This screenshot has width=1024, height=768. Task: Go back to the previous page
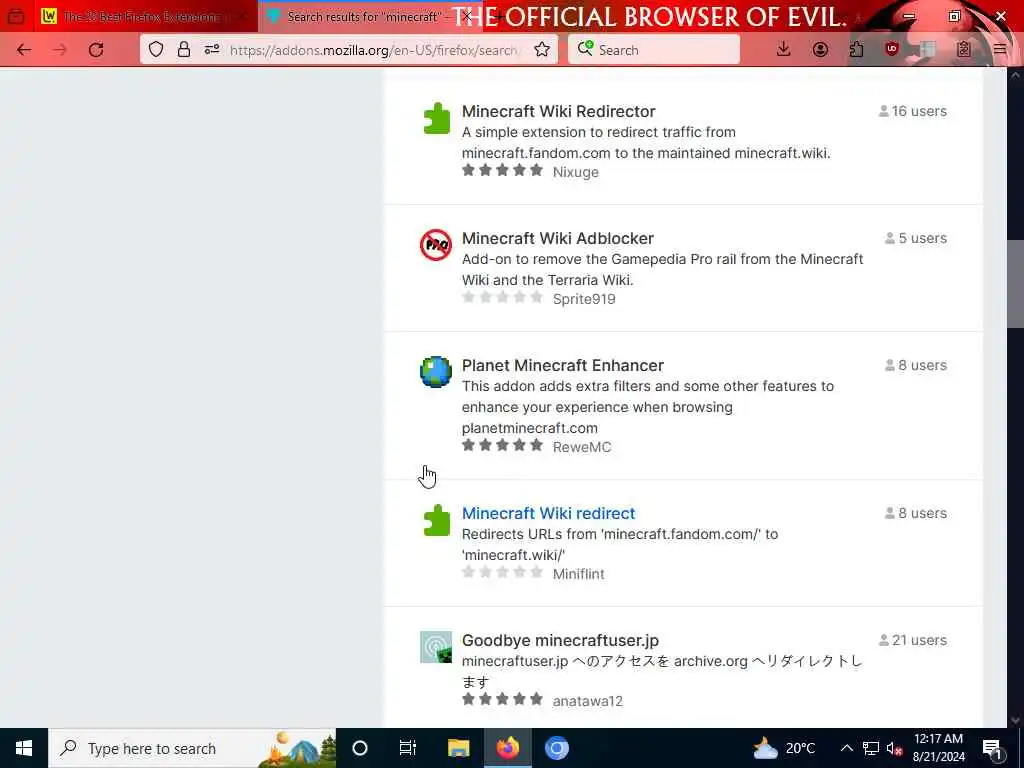(x=24, y=50)
